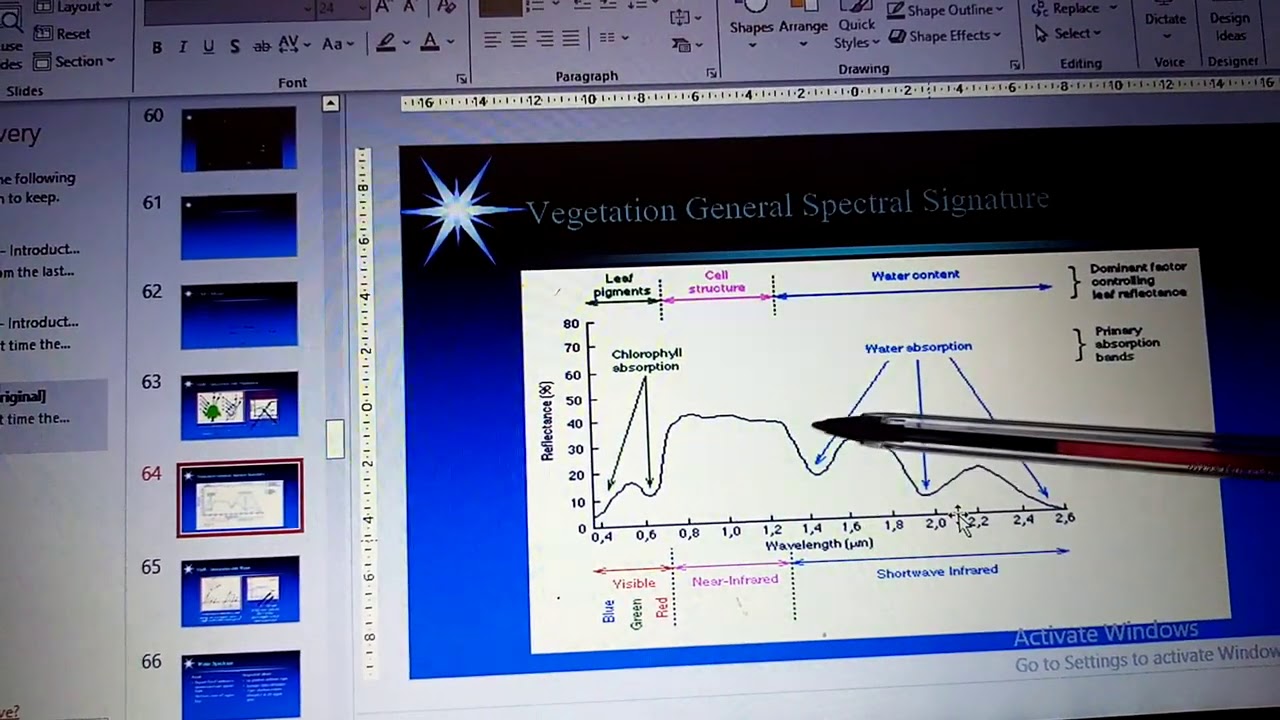Screen dimensions: 1280x720
Task: Center align text
Action: [519, 39]
